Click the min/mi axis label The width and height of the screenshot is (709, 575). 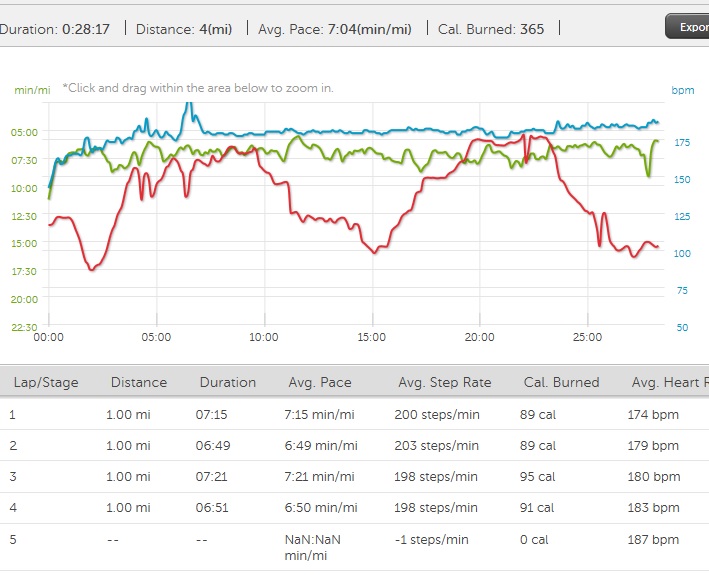(32, 90)
